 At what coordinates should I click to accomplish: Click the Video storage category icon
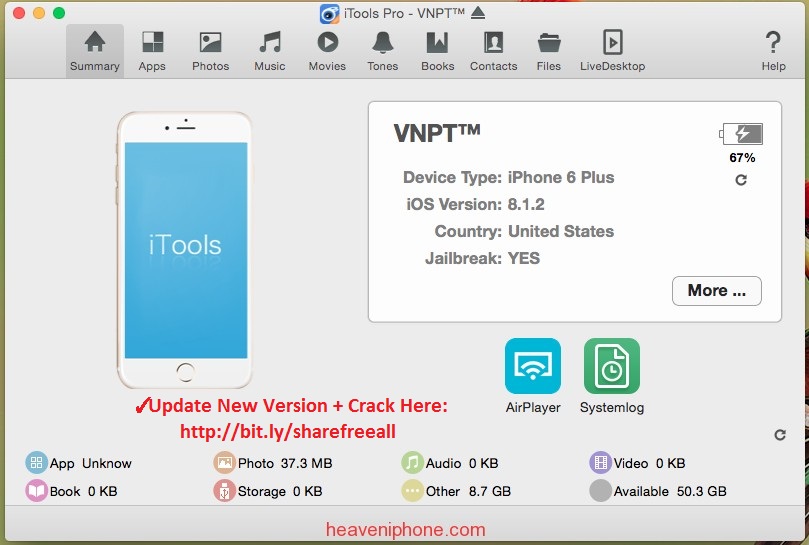(600, 462)
